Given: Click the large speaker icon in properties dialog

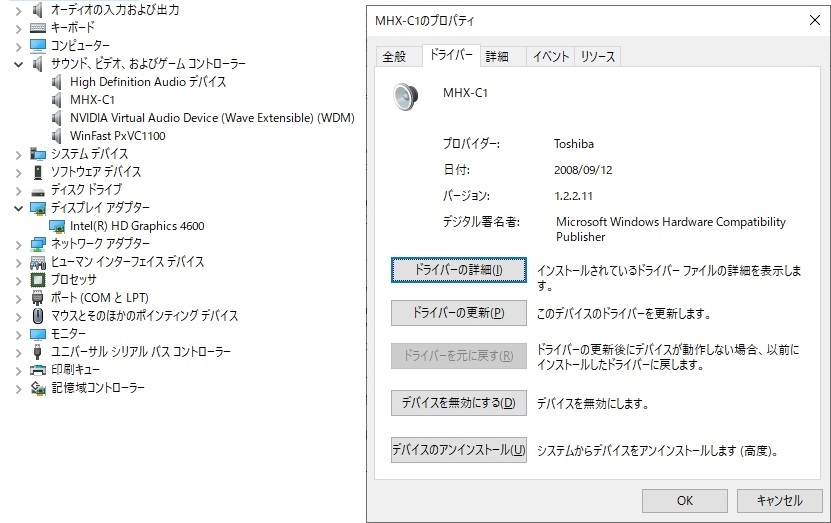Looking at the screenshot, I should coord(405,96).
